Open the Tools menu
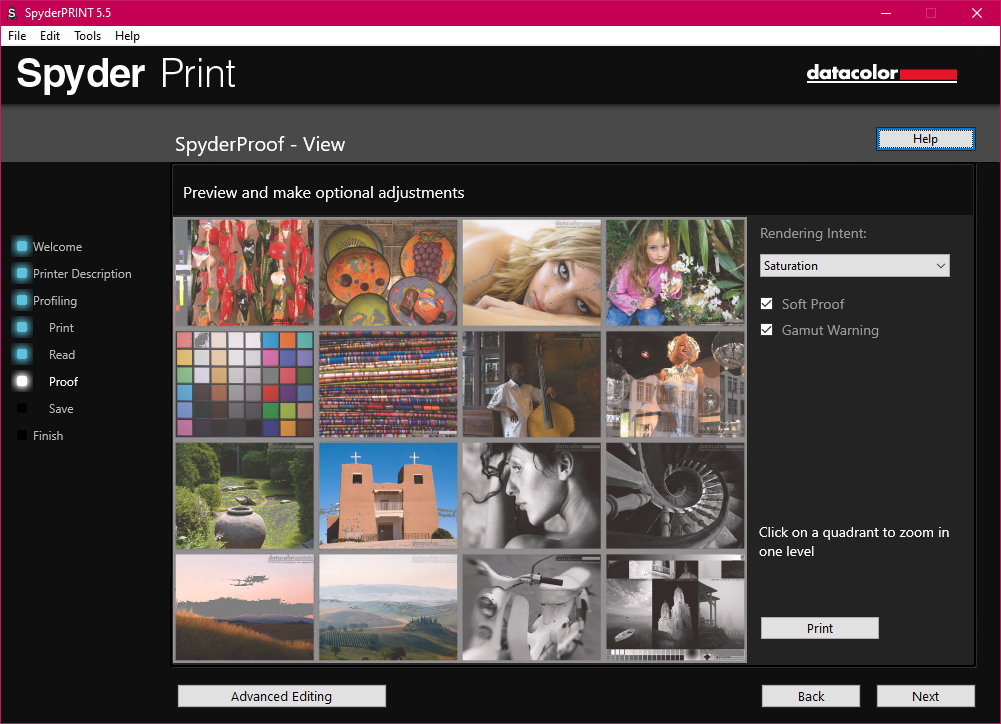Image resolution: width=1001 pixels, height=724 pixels. 87,36
